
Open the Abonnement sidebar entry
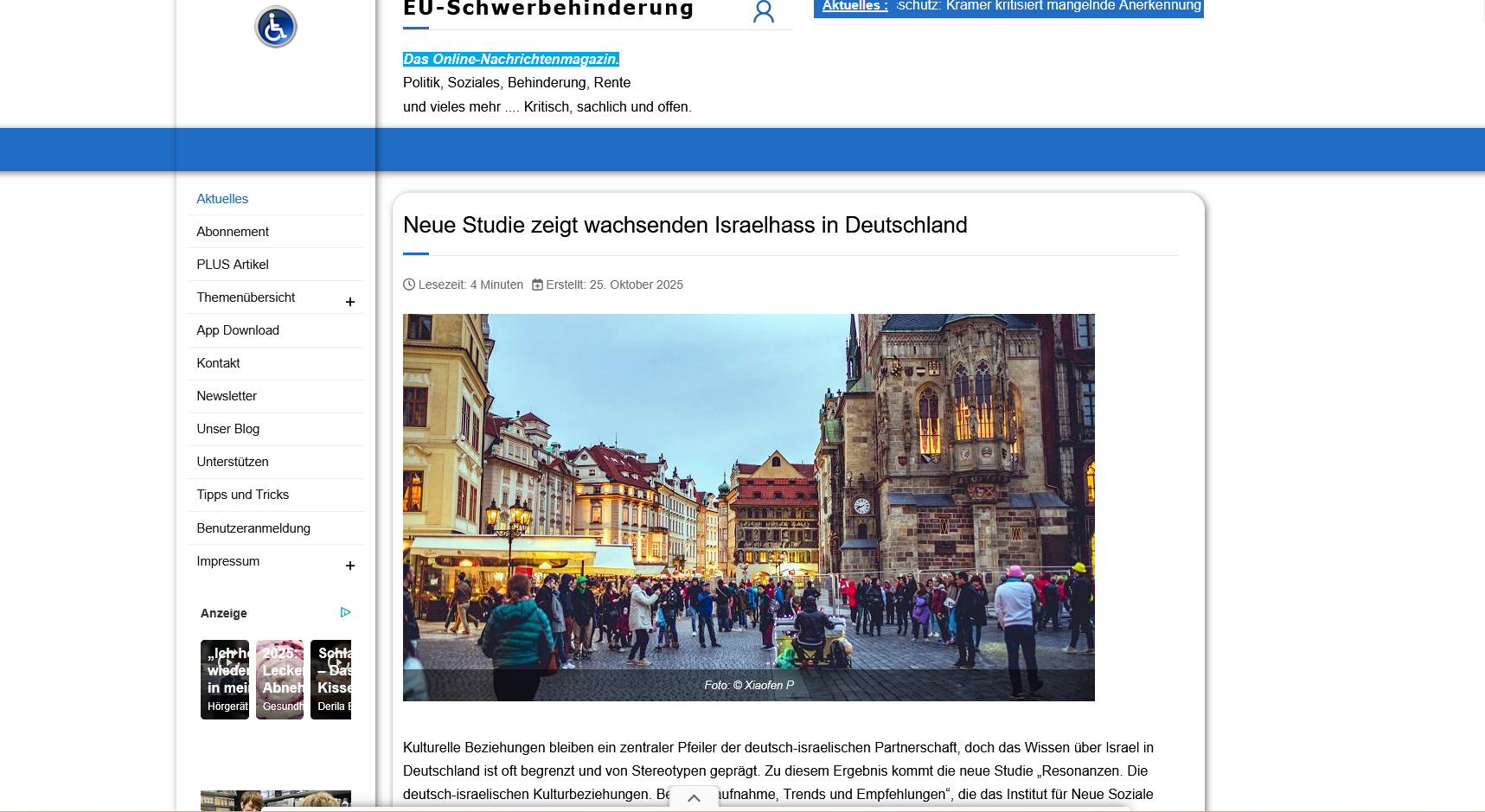[x=233, y=231]
